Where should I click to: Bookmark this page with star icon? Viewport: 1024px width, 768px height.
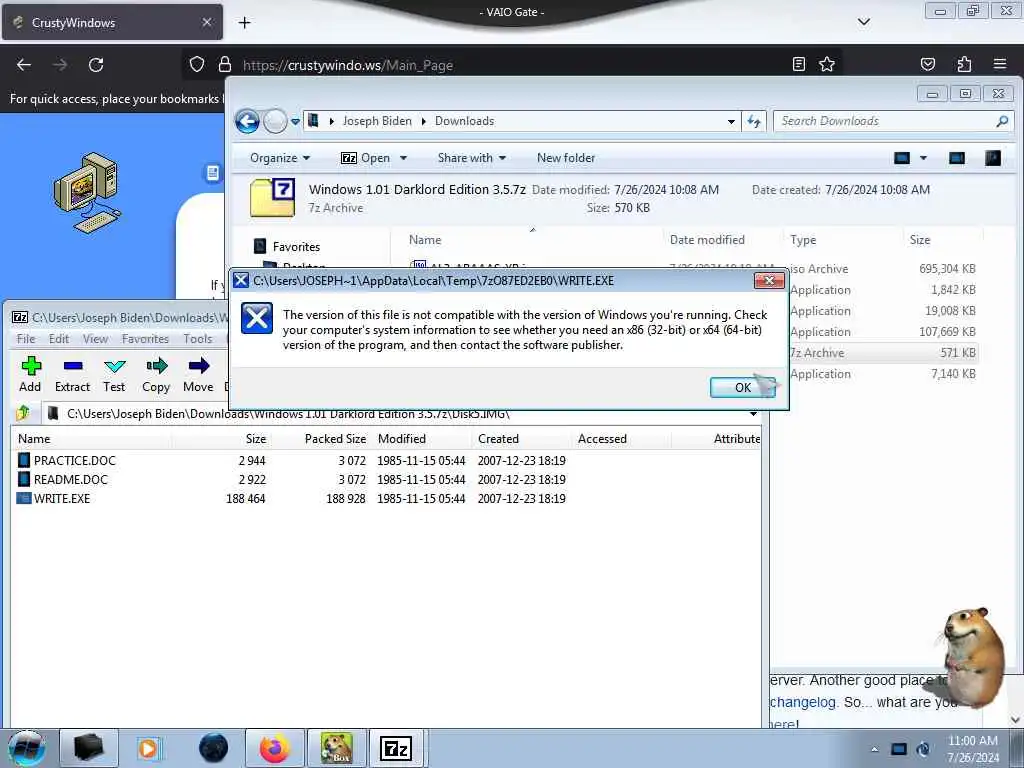(827, 64)
